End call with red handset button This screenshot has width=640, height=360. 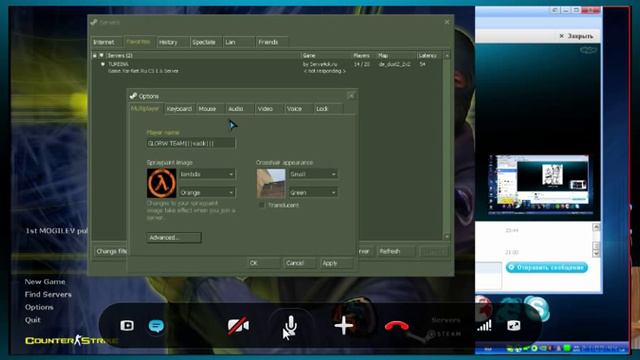tap(396, 326)
